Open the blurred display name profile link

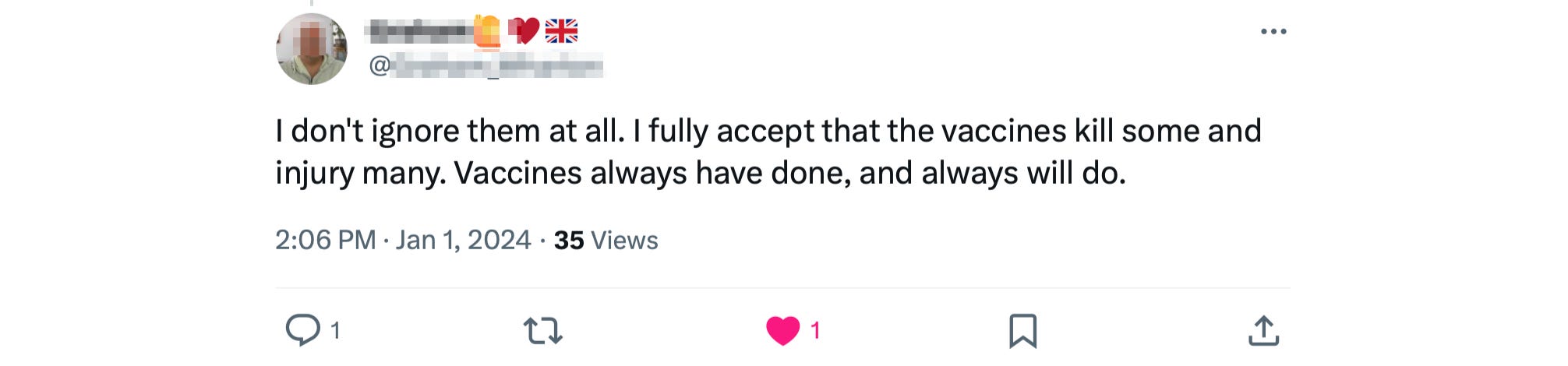click(x=419, y=31)
